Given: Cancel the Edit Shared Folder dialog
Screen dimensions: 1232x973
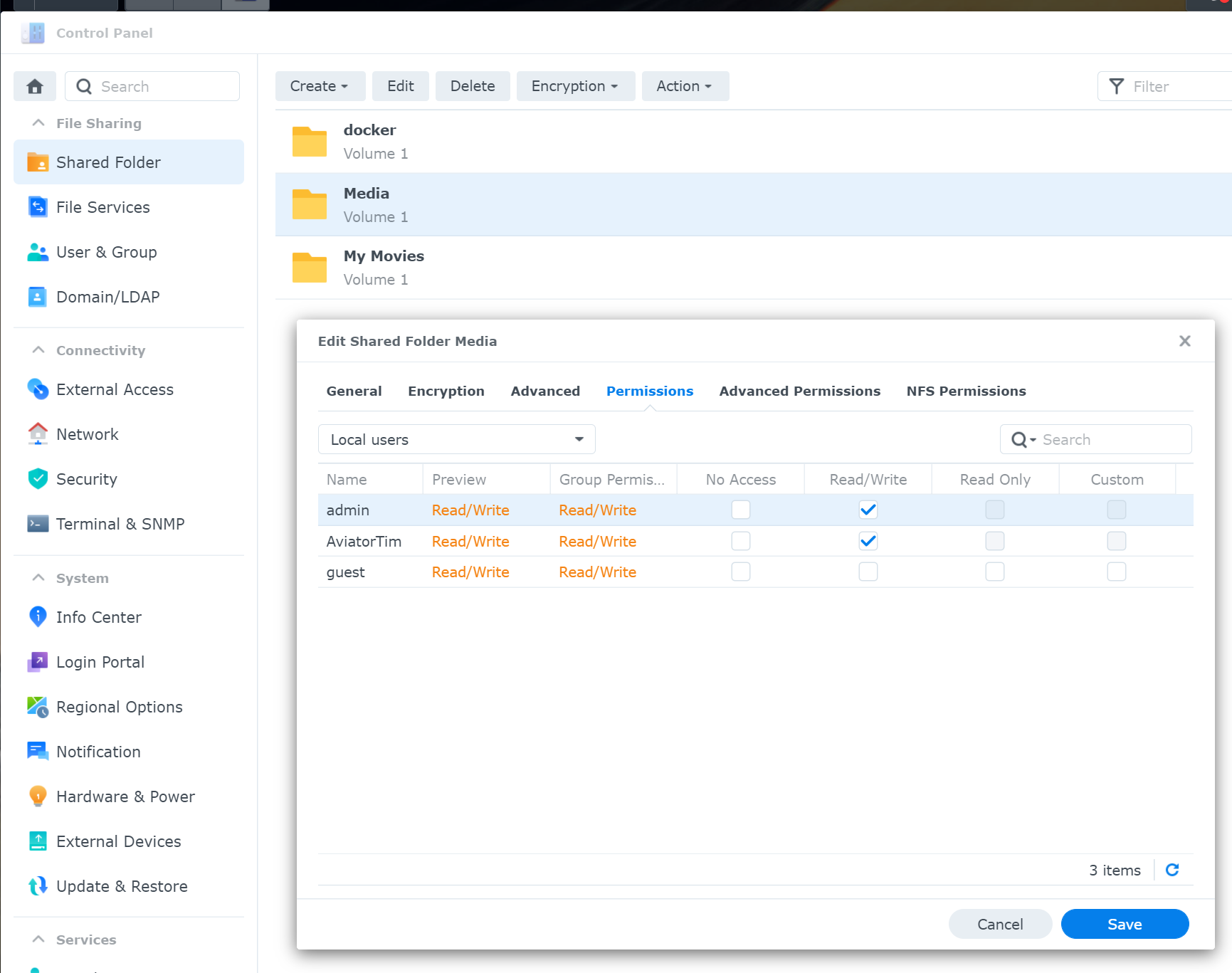Looking at the screenshot, I should point(999,924).
